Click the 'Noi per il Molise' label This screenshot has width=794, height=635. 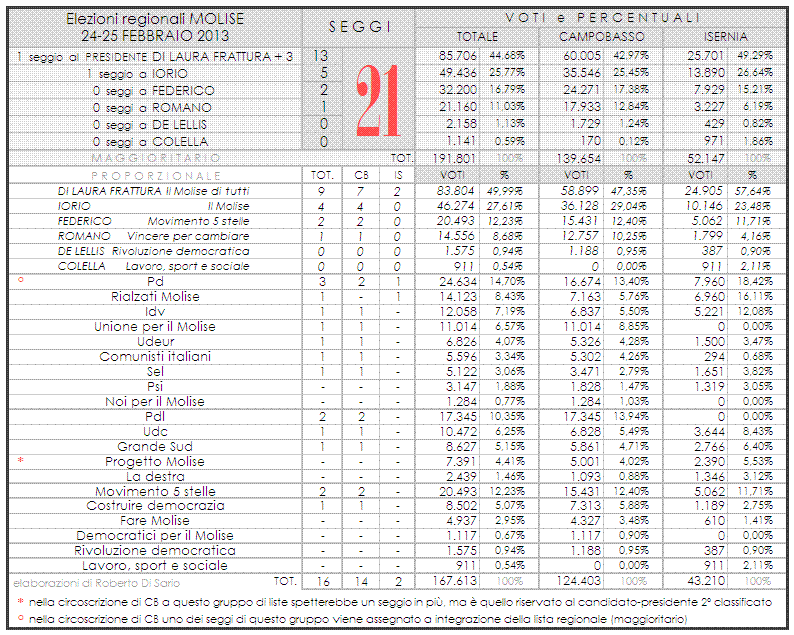pyautogui.click(x=155, y=402)
